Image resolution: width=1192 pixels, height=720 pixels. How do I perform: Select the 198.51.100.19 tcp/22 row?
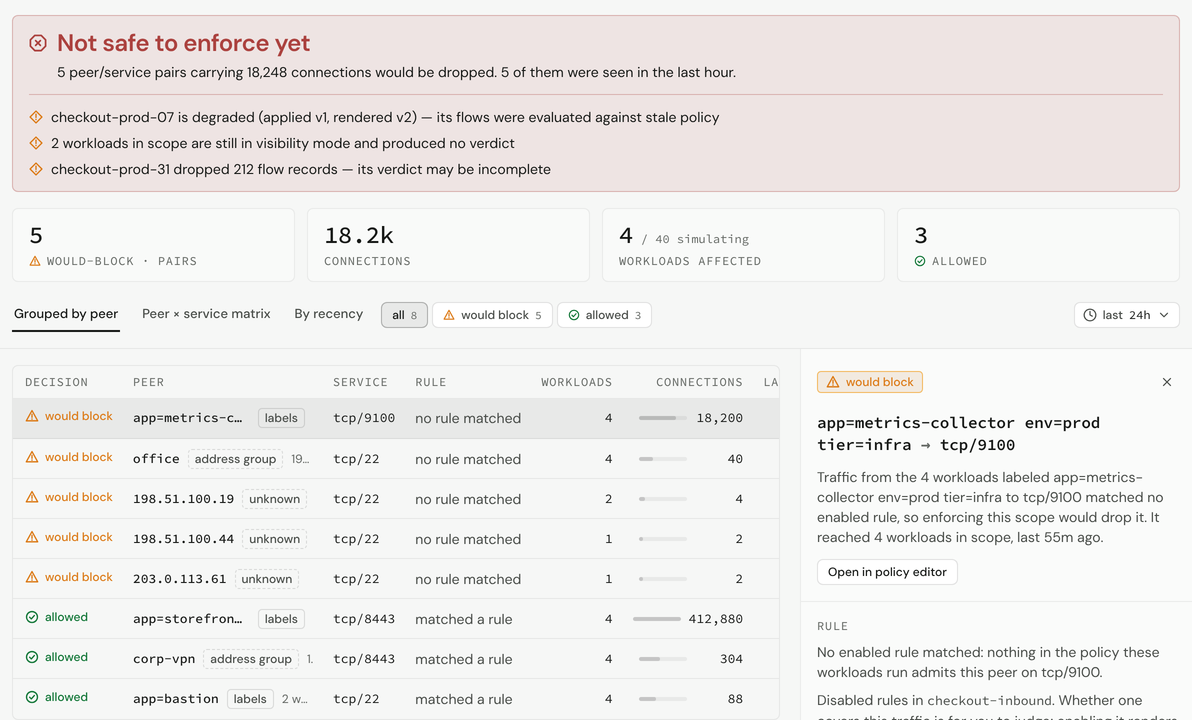(396, 499)
